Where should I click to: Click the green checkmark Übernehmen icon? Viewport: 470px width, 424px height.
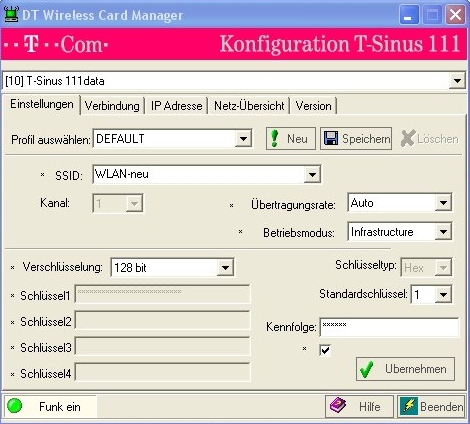pyautogui.click(x=367, y=369)
